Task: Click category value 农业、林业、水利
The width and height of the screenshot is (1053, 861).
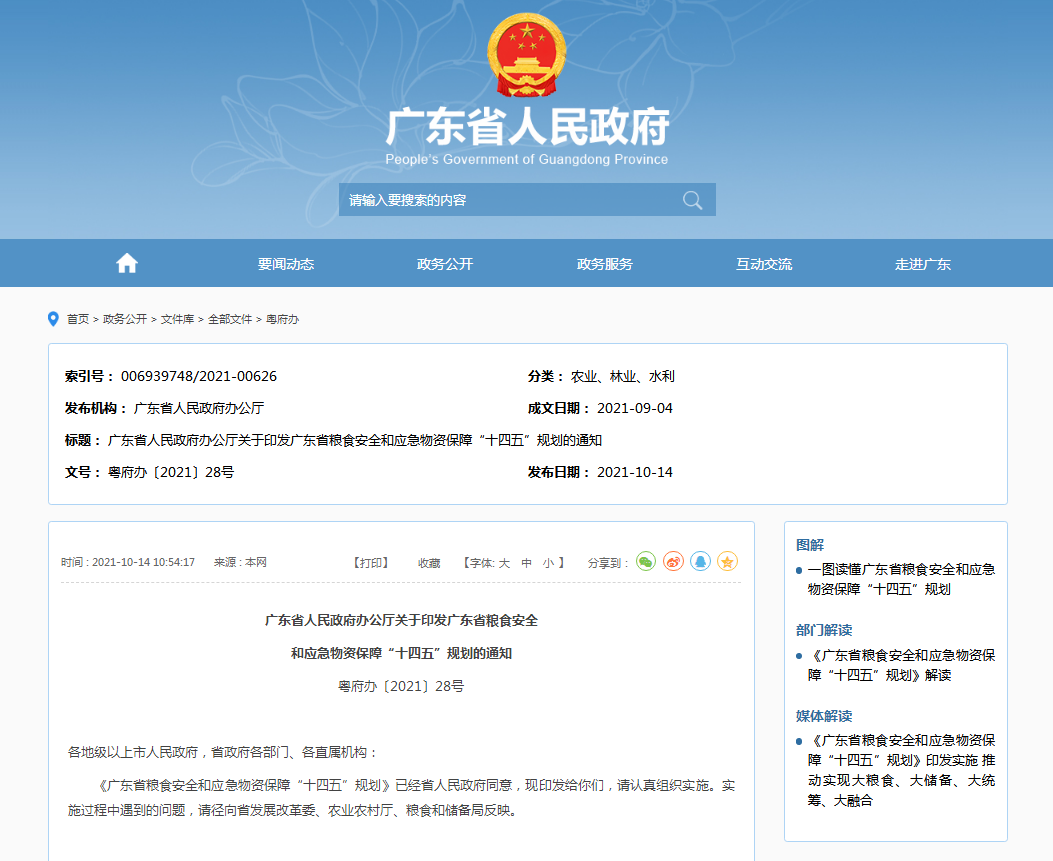Action: 623,376
